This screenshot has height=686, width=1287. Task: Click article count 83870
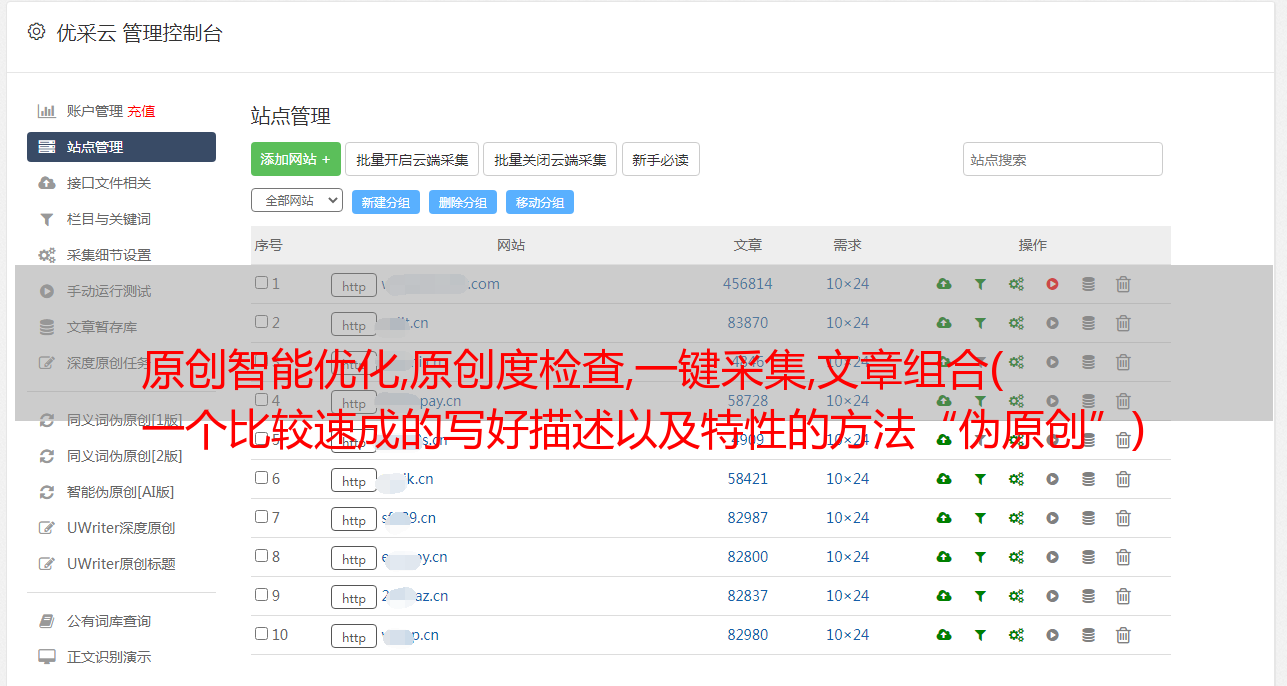748,323
